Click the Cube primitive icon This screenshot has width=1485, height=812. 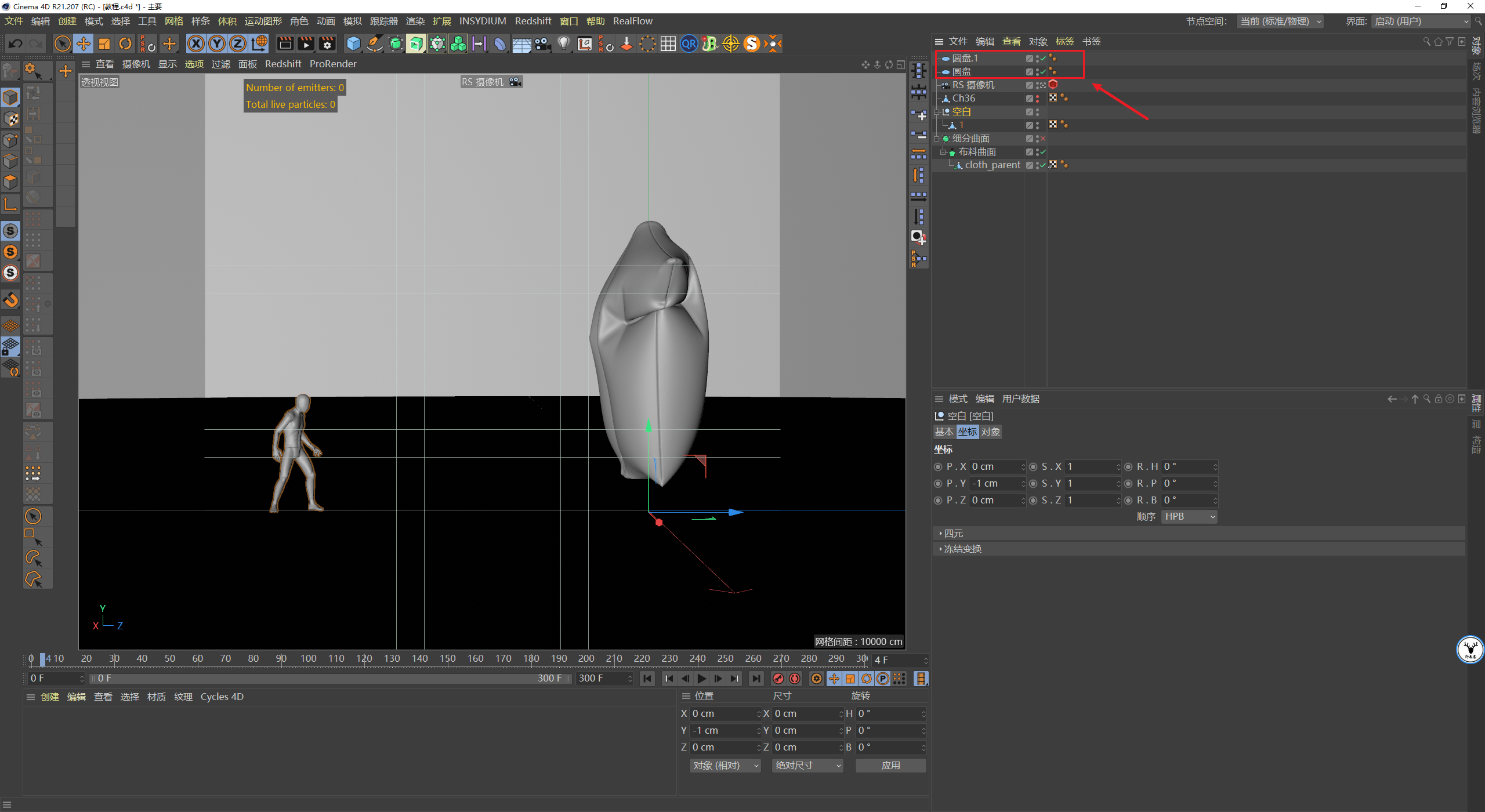click(353, 44)
